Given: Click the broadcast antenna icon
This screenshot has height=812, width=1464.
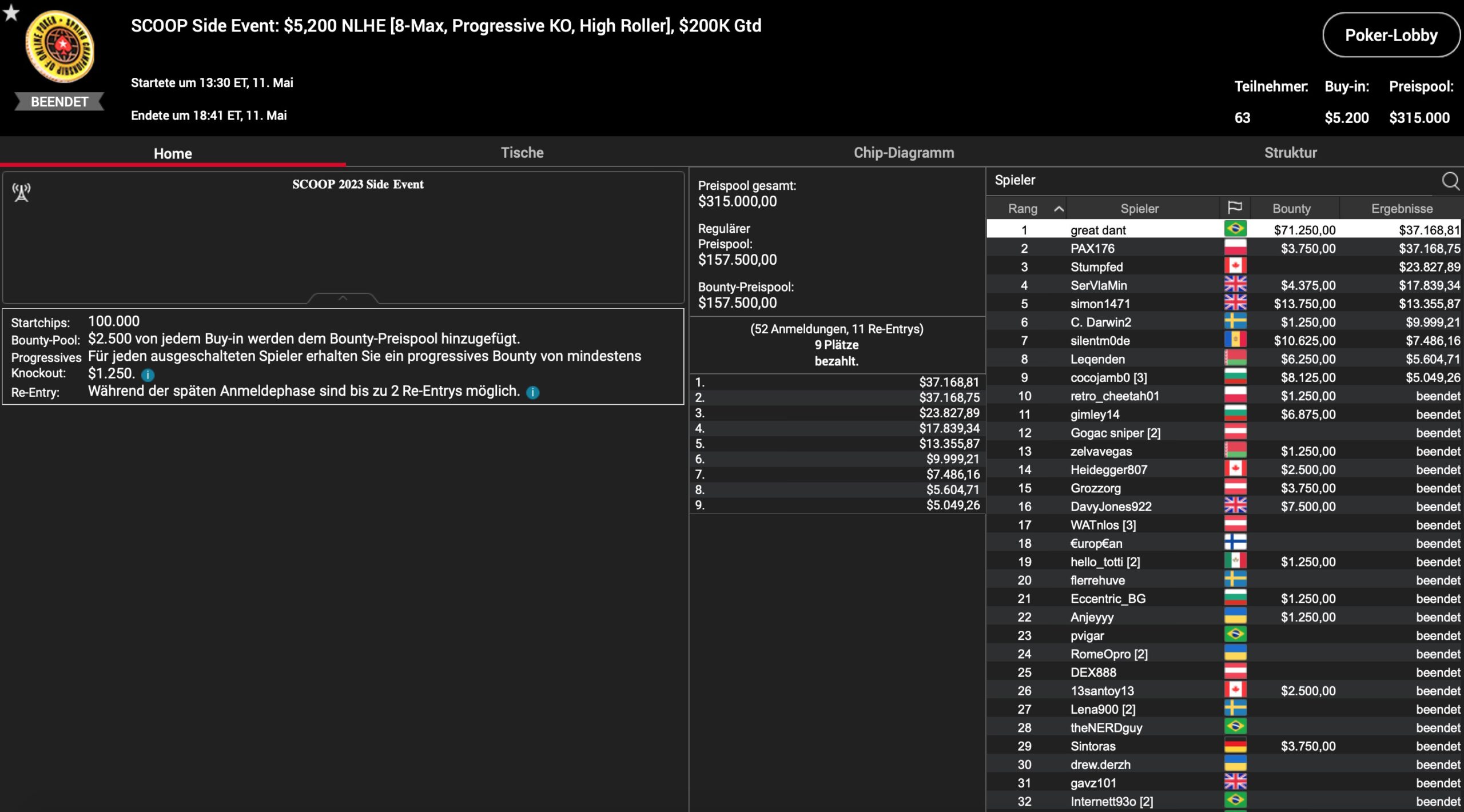Looking at the screenshot, I should (x=22, y=193).
